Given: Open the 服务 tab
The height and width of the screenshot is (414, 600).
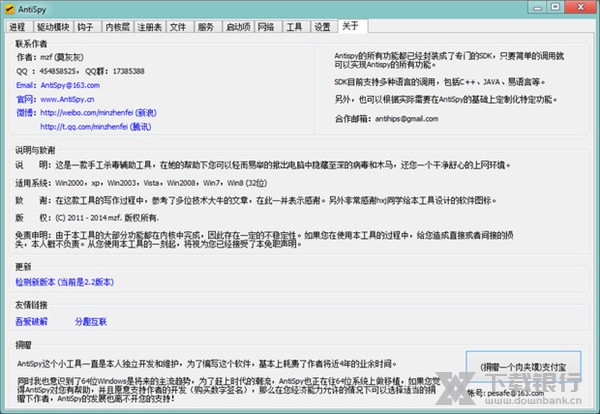Looking at the screenshot, I should point(206,27).
